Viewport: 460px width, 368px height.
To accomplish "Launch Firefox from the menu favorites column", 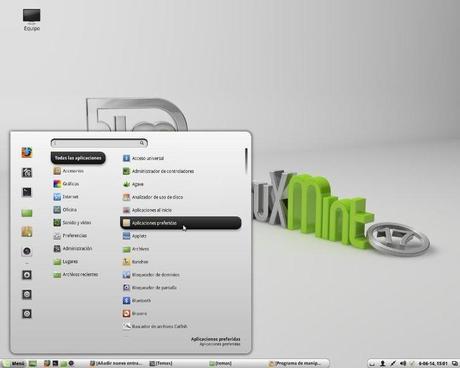I will click(27, 153).
